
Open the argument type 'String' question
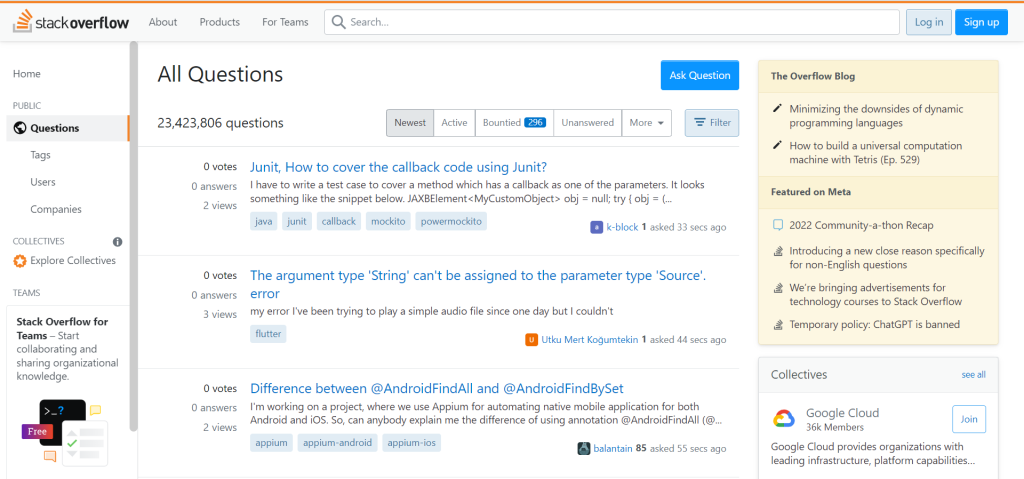click(x=478, y=284)
